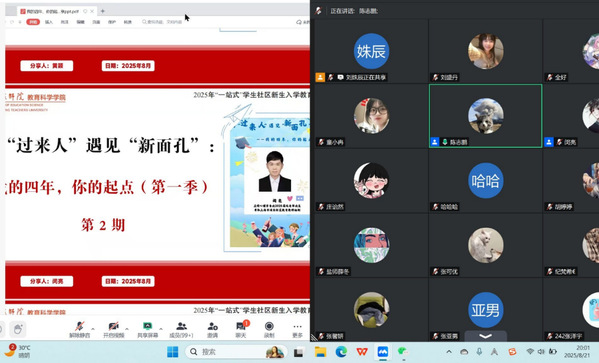The width and height of the screenshot is (599, 363).
Task: Open the chat (聊天) with unread badge
Action: click(241, 329)
